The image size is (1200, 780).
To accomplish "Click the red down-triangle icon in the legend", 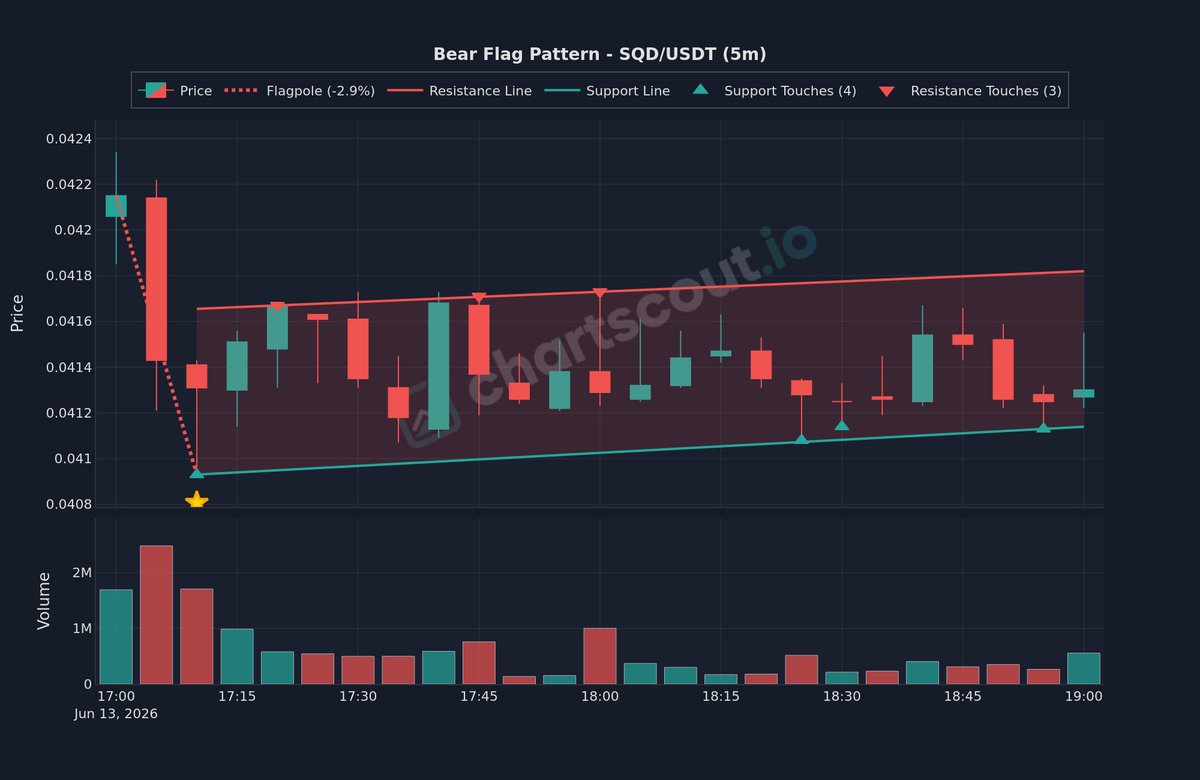I will tap(887, 92).
